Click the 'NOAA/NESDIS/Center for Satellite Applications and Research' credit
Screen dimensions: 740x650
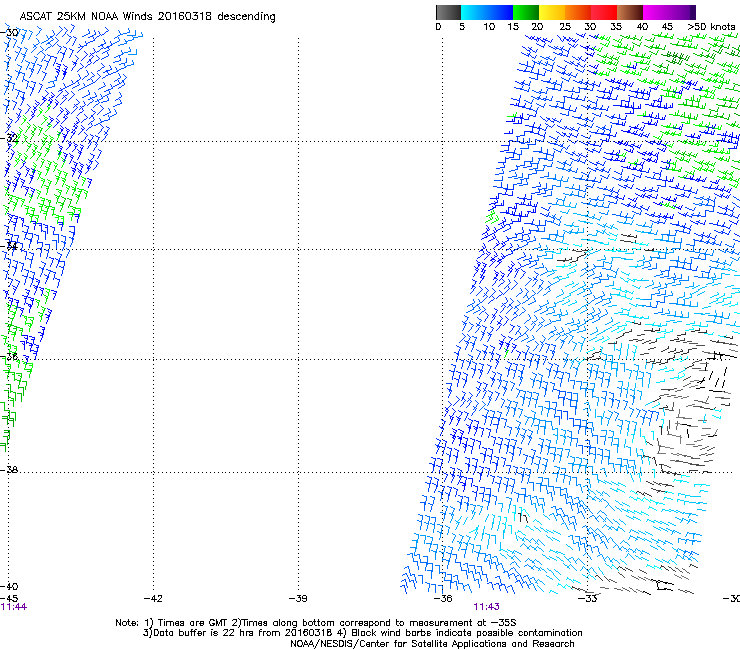432,644
